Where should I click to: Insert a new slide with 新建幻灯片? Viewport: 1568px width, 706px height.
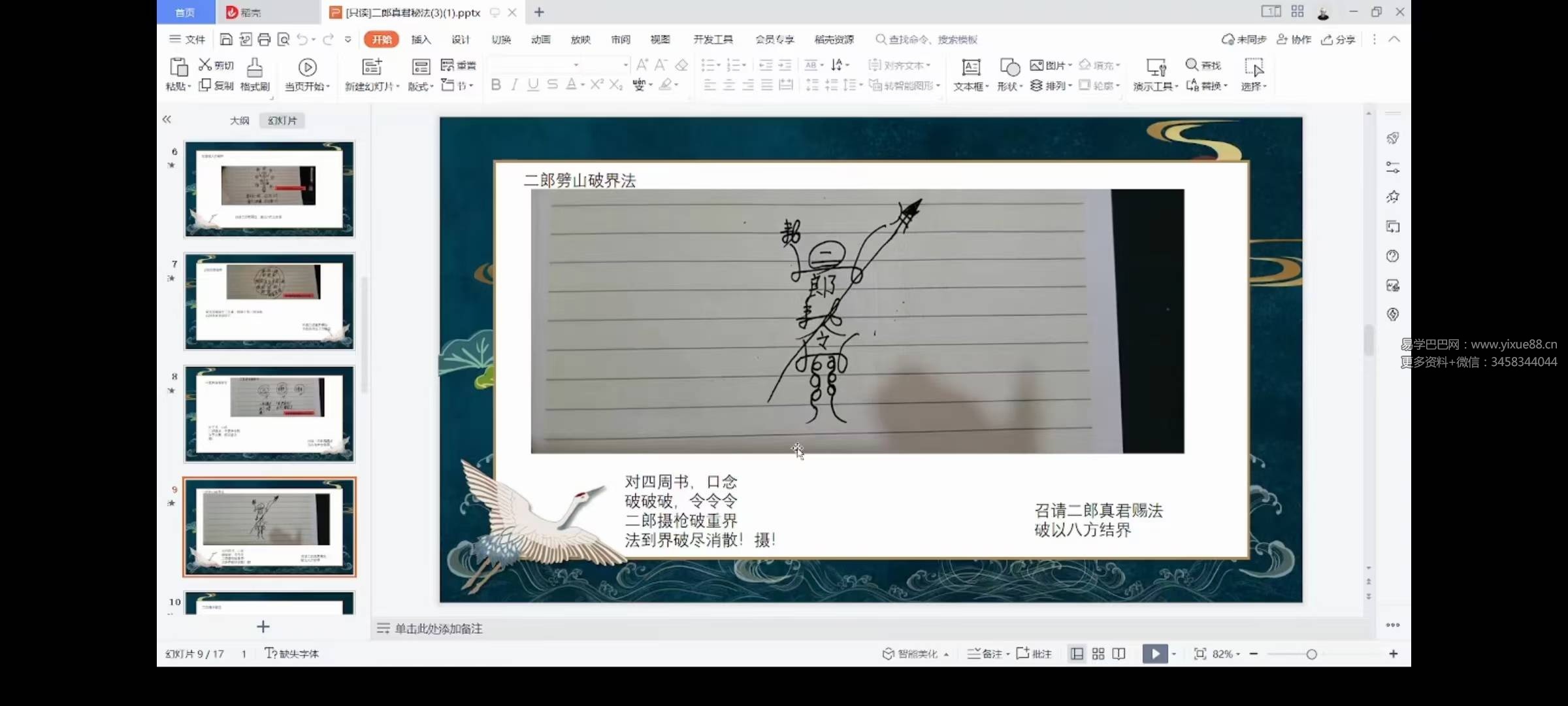(371, 73)
